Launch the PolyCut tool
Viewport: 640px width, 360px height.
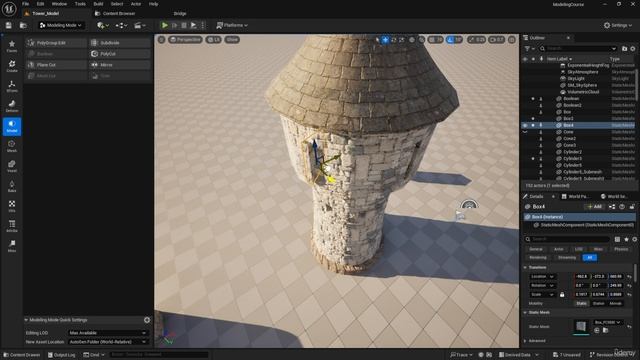point(120,54)
